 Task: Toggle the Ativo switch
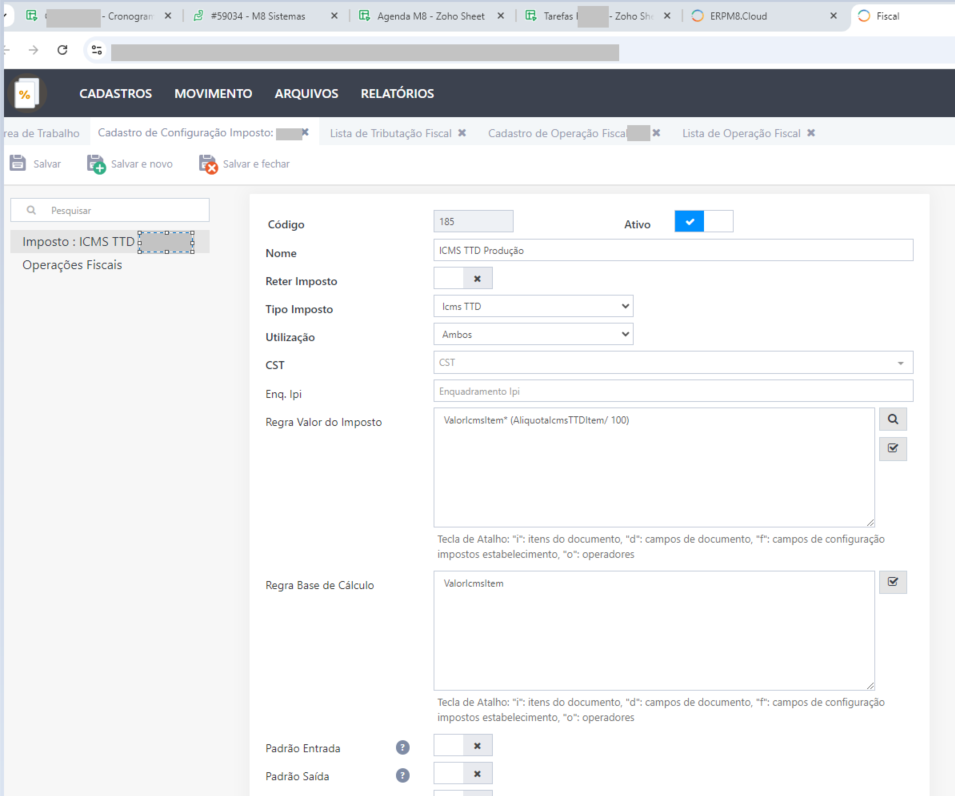703,222
